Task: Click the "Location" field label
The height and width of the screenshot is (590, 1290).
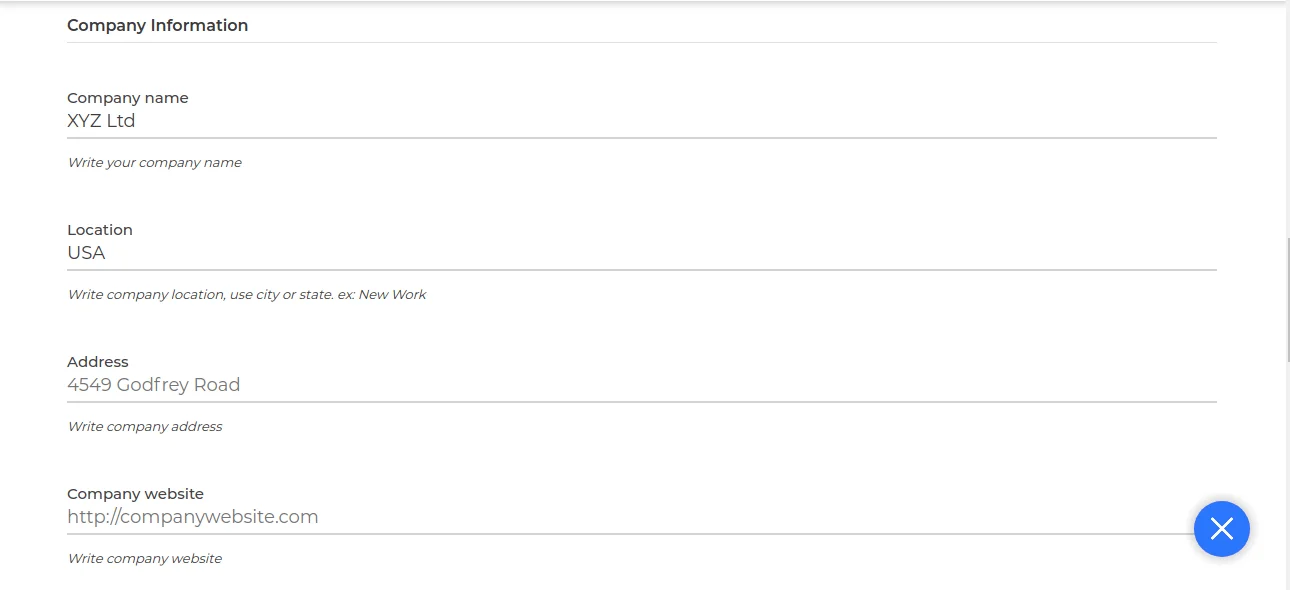Action: coord(99,230)
